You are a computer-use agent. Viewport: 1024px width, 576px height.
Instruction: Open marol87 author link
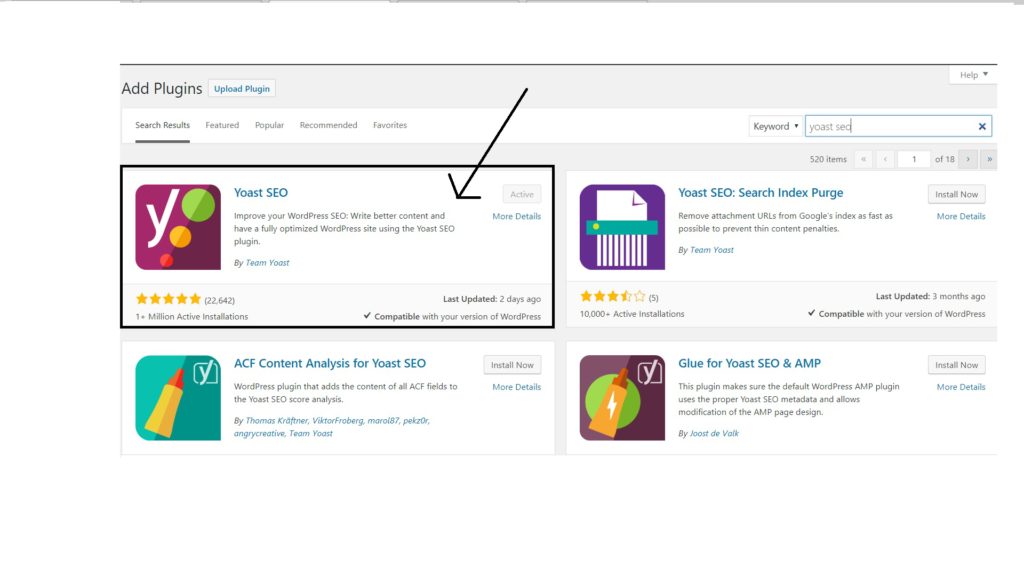(x=383, y=421)
